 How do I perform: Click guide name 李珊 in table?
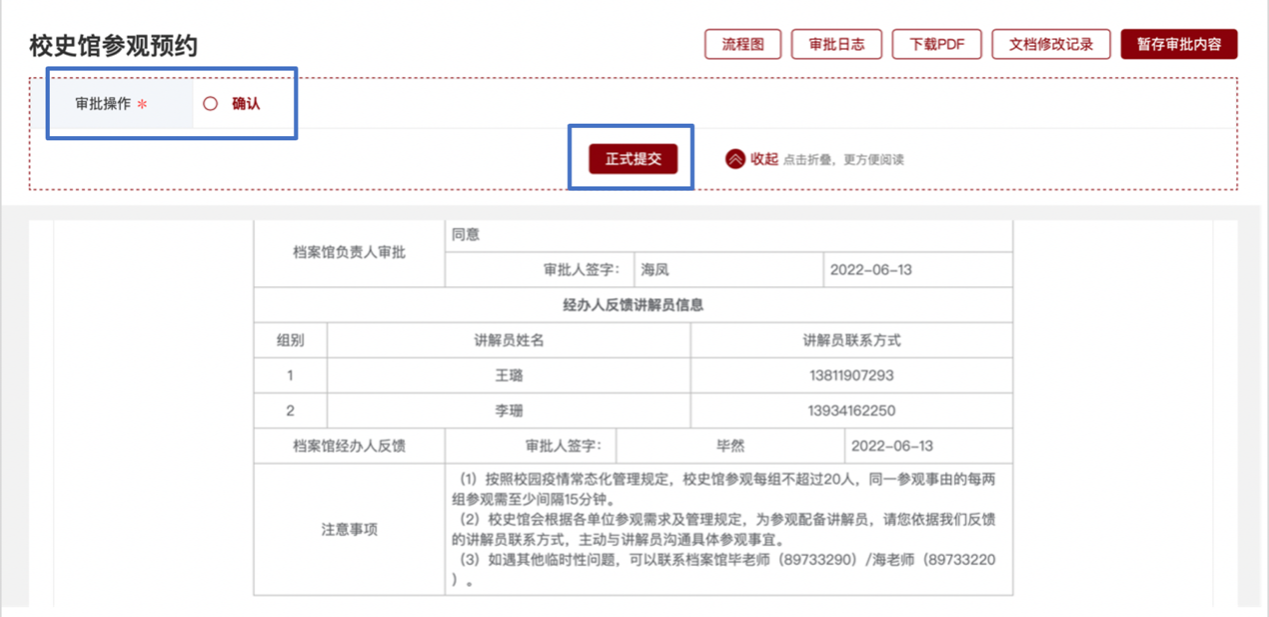(509, 411)
